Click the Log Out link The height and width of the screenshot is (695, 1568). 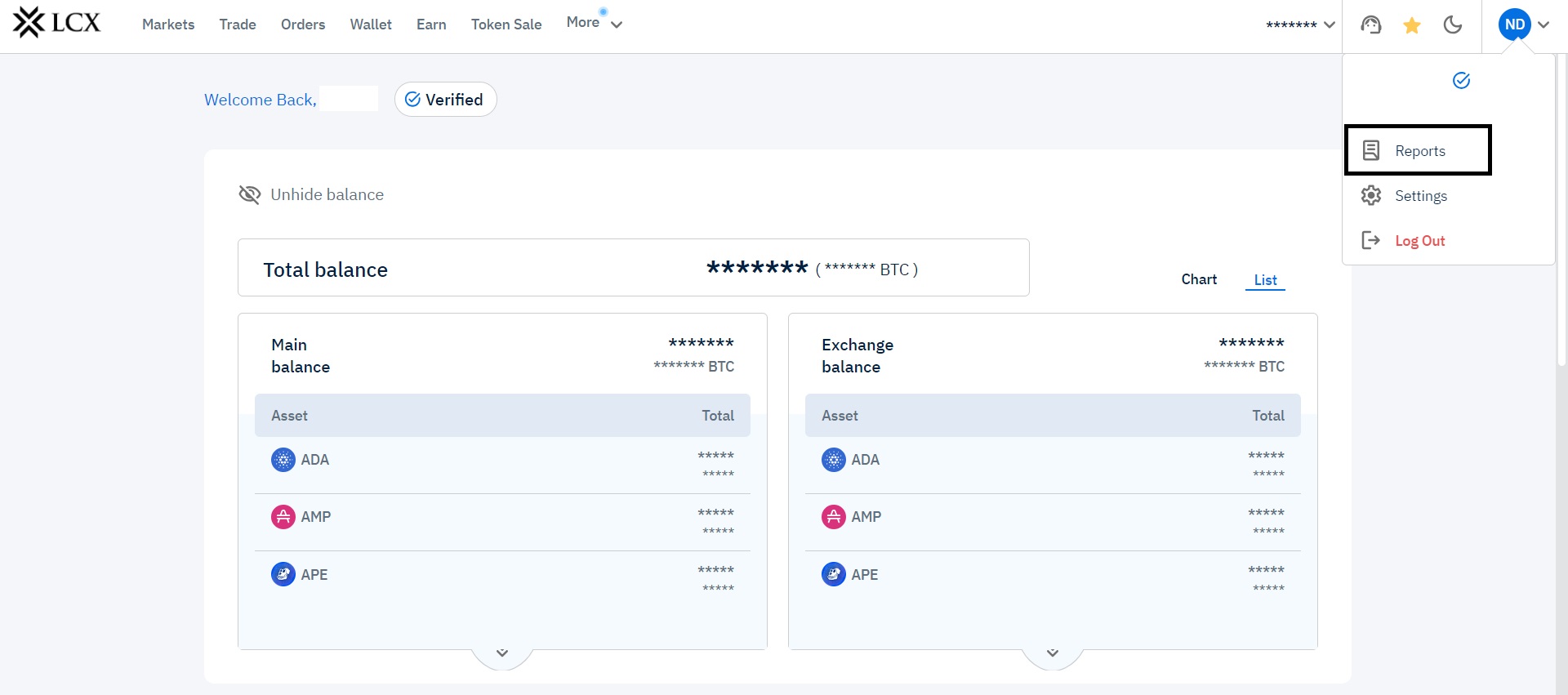pyautogui.click(x=1419, y=241)
